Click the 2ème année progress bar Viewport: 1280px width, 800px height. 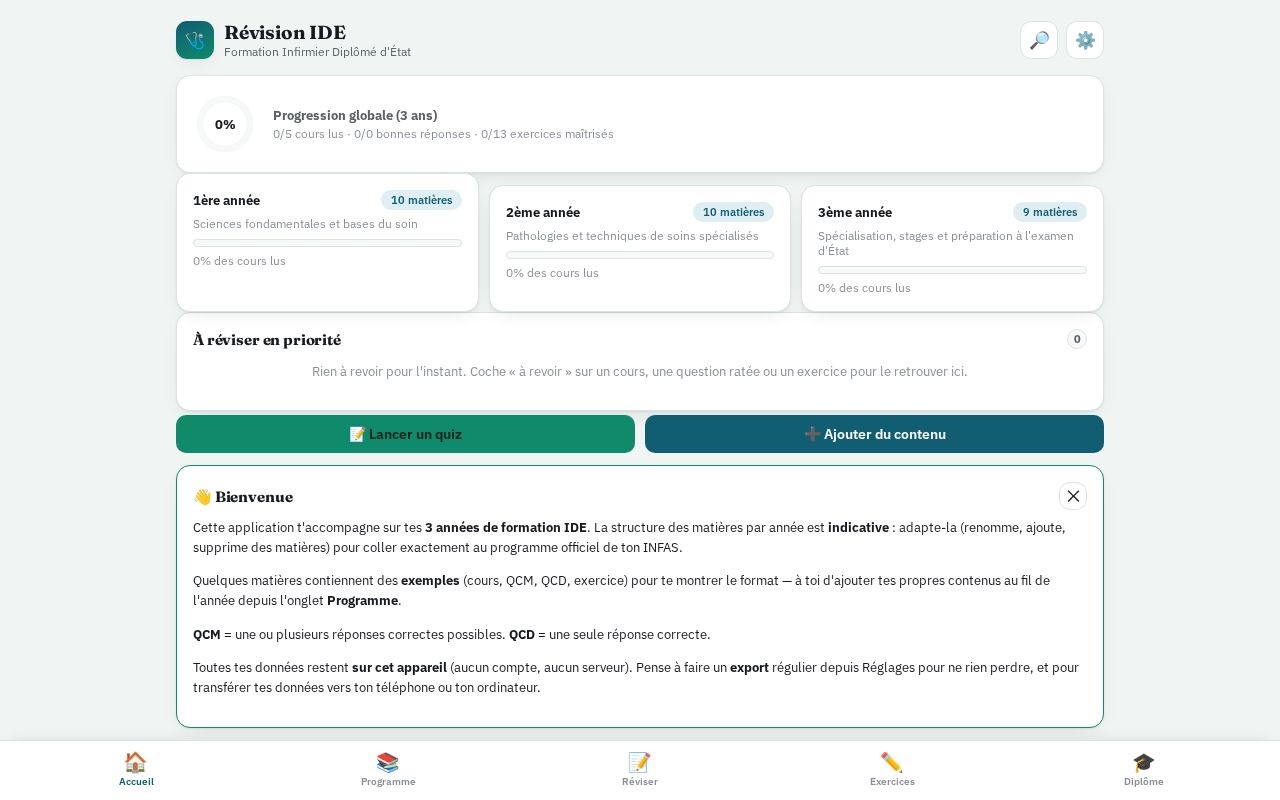[640, 255]
